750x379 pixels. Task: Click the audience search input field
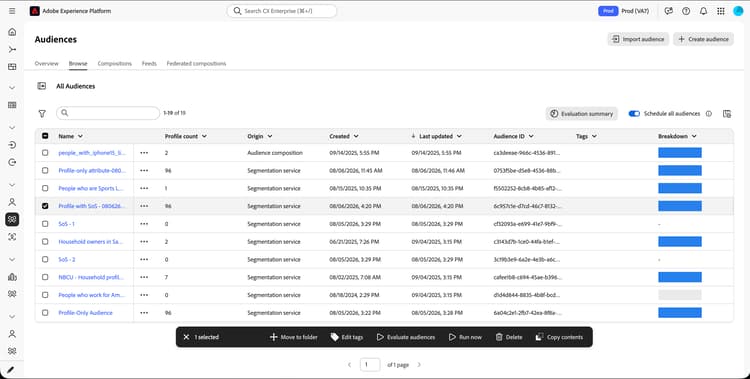coord(108,113)
